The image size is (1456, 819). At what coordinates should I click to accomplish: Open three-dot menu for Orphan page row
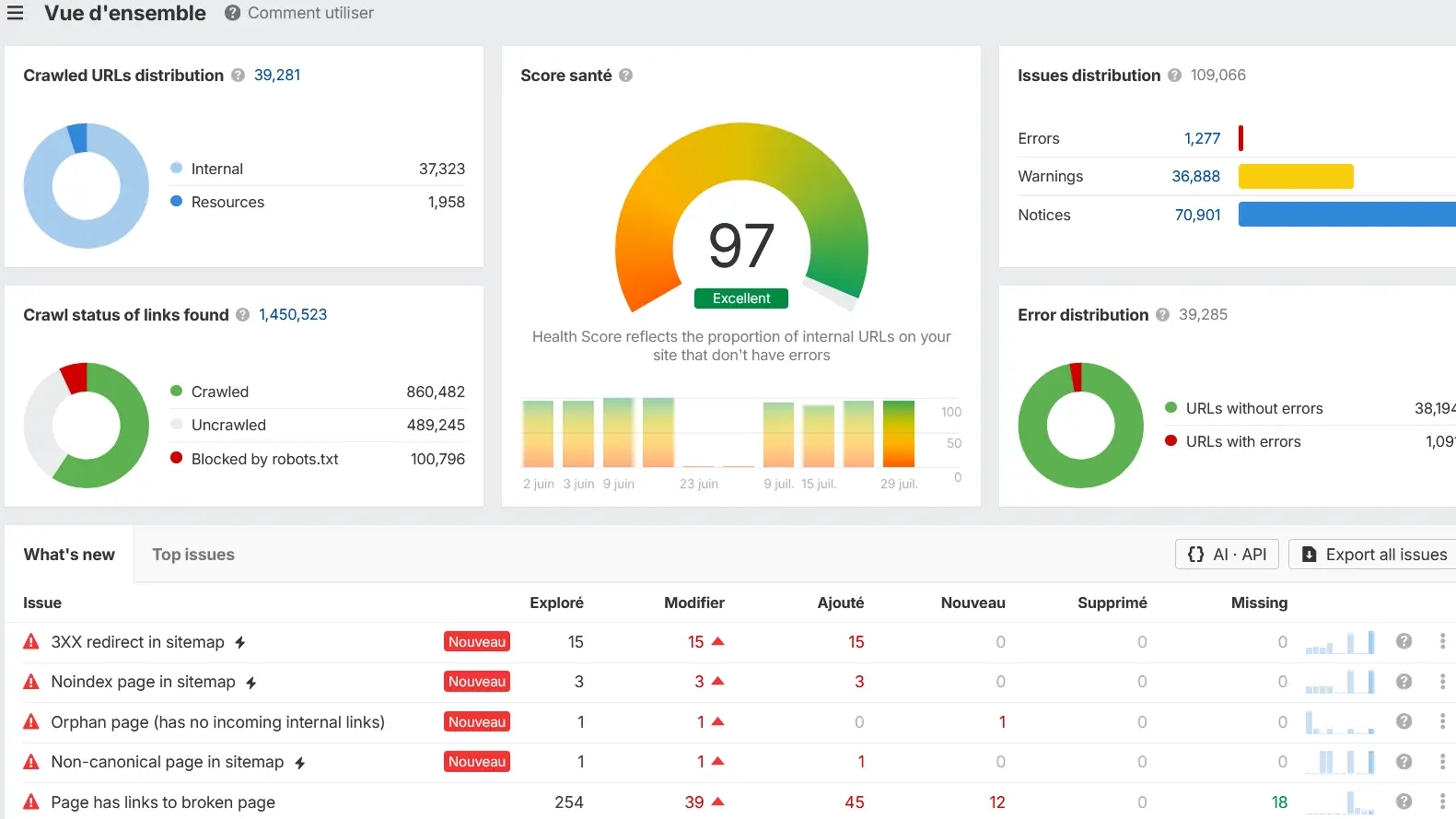tap(1442, 721)
